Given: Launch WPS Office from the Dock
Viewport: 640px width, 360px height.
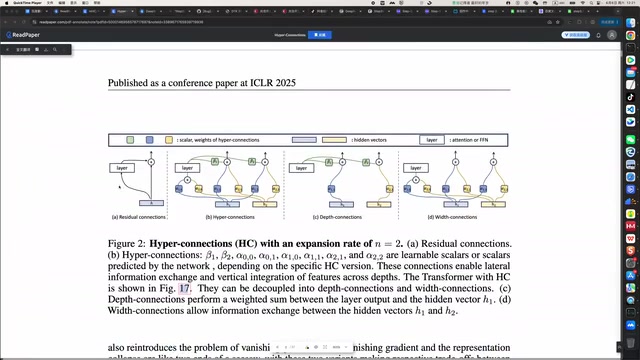Looking at the screenshot, I should pyautogui.click(x=631, y=238).
